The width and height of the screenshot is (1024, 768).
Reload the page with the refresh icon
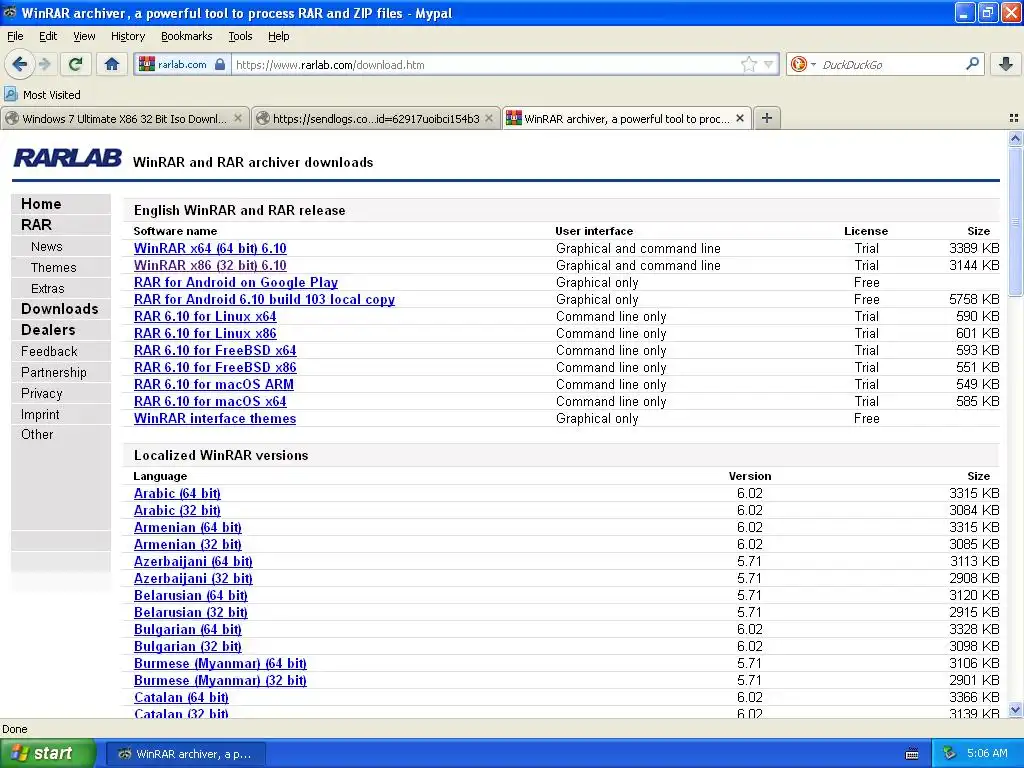pyautogui.click(x=76, y=64)
